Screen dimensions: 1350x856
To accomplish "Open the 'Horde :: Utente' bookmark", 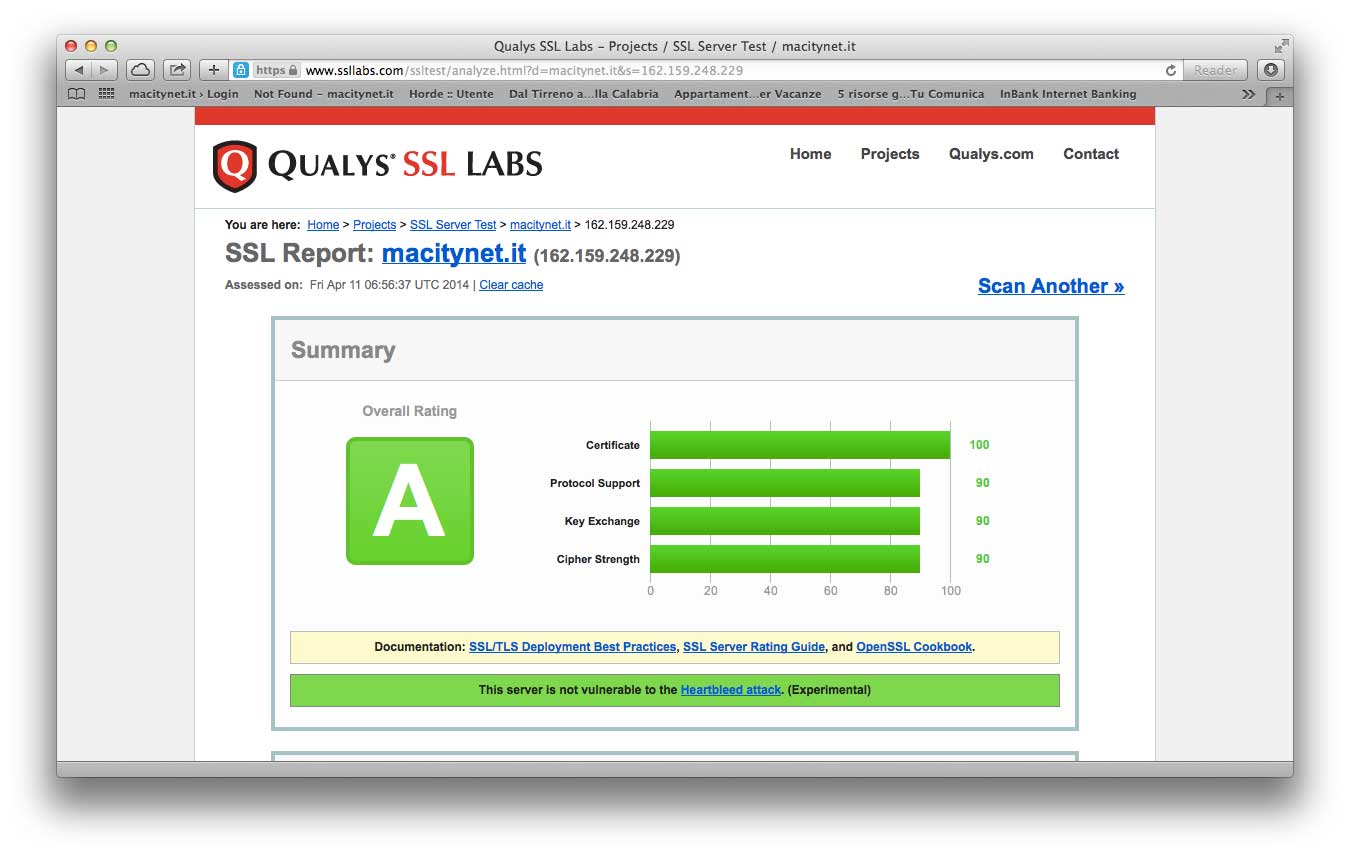I will (451, 94).
